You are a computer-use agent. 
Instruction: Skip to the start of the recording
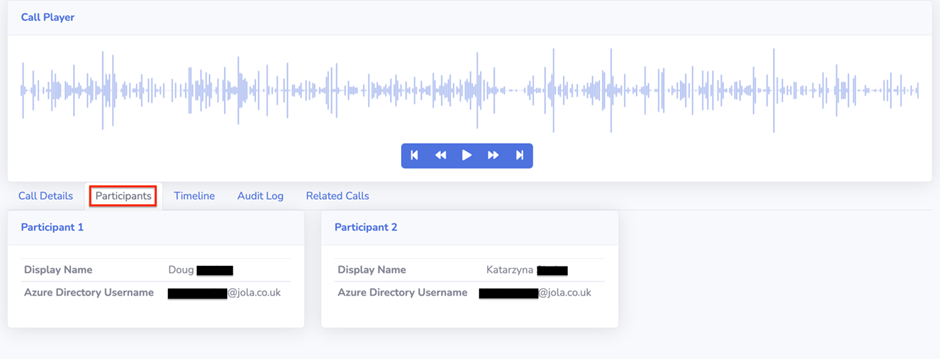pos(414,156)
